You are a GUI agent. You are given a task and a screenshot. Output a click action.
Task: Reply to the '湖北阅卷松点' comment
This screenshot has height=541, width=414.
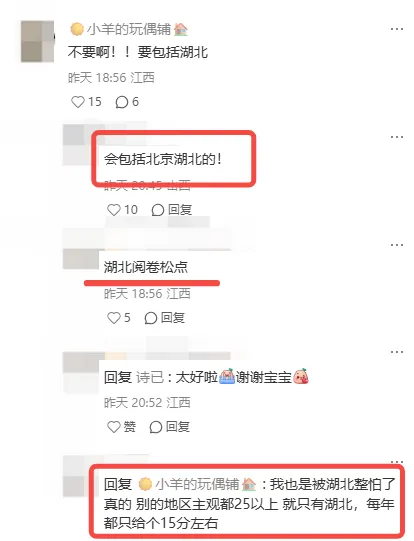coord(165,318)
